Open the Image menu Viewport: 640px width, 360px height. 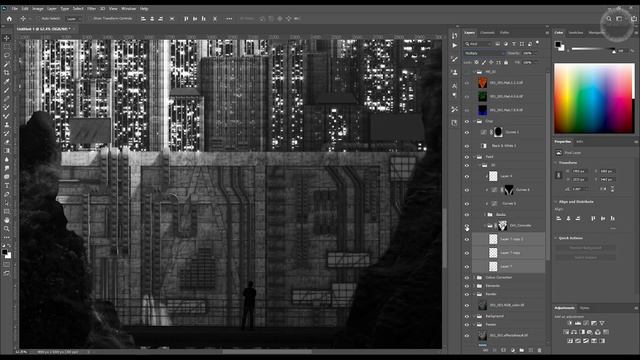click(38, 8)
